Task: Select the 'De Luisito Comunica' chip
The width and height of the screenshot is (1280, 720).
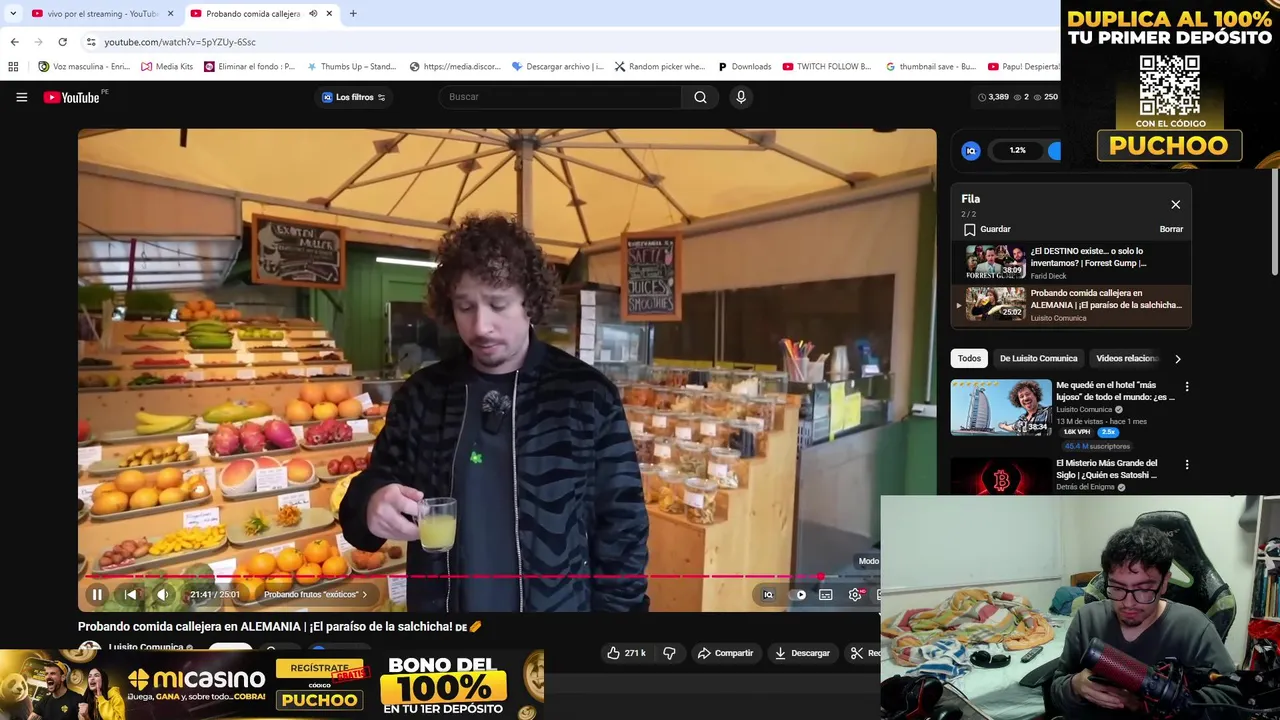Action: (x=1038, y=358)
